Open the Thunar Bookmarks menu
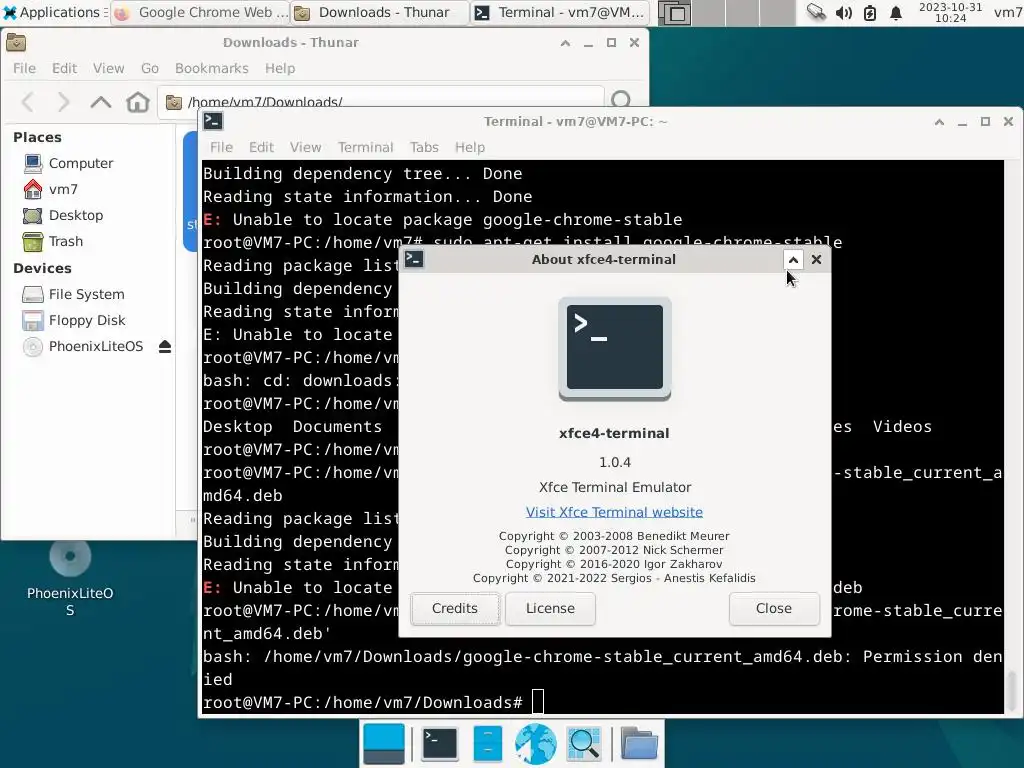 point(212,68)
